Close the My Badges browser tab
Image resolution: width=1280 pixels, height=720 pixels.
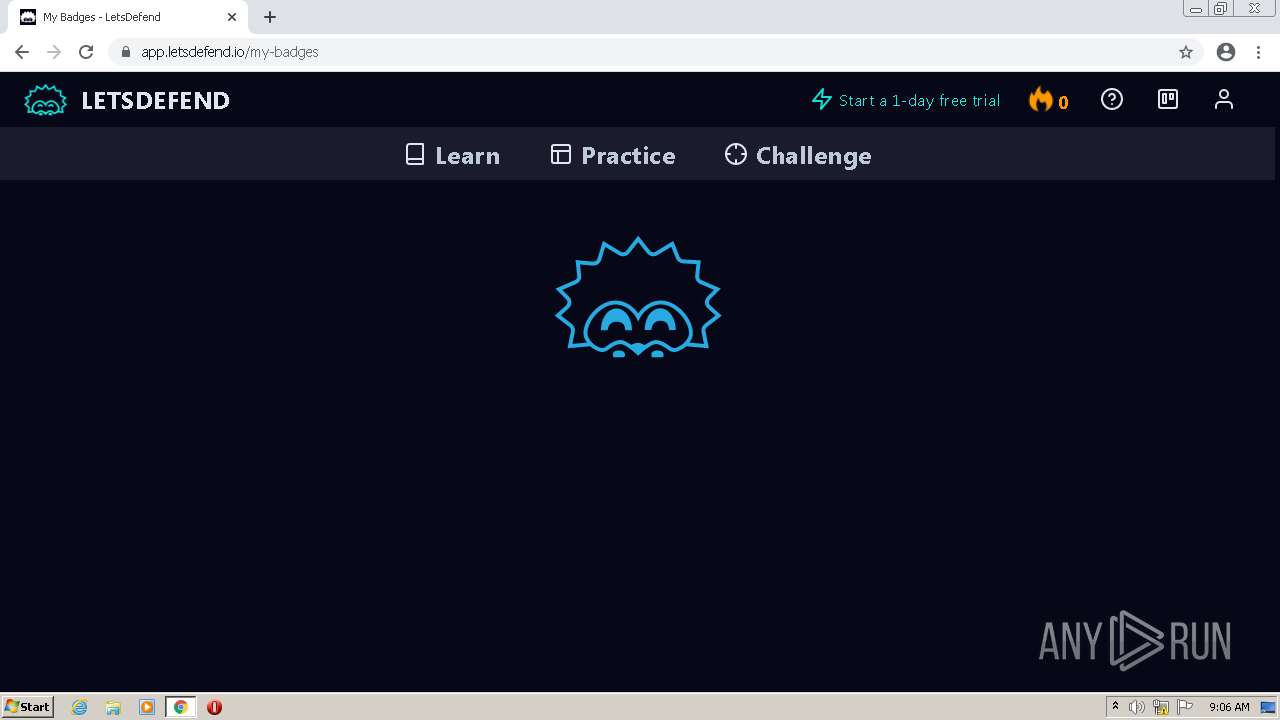[231, 17]
